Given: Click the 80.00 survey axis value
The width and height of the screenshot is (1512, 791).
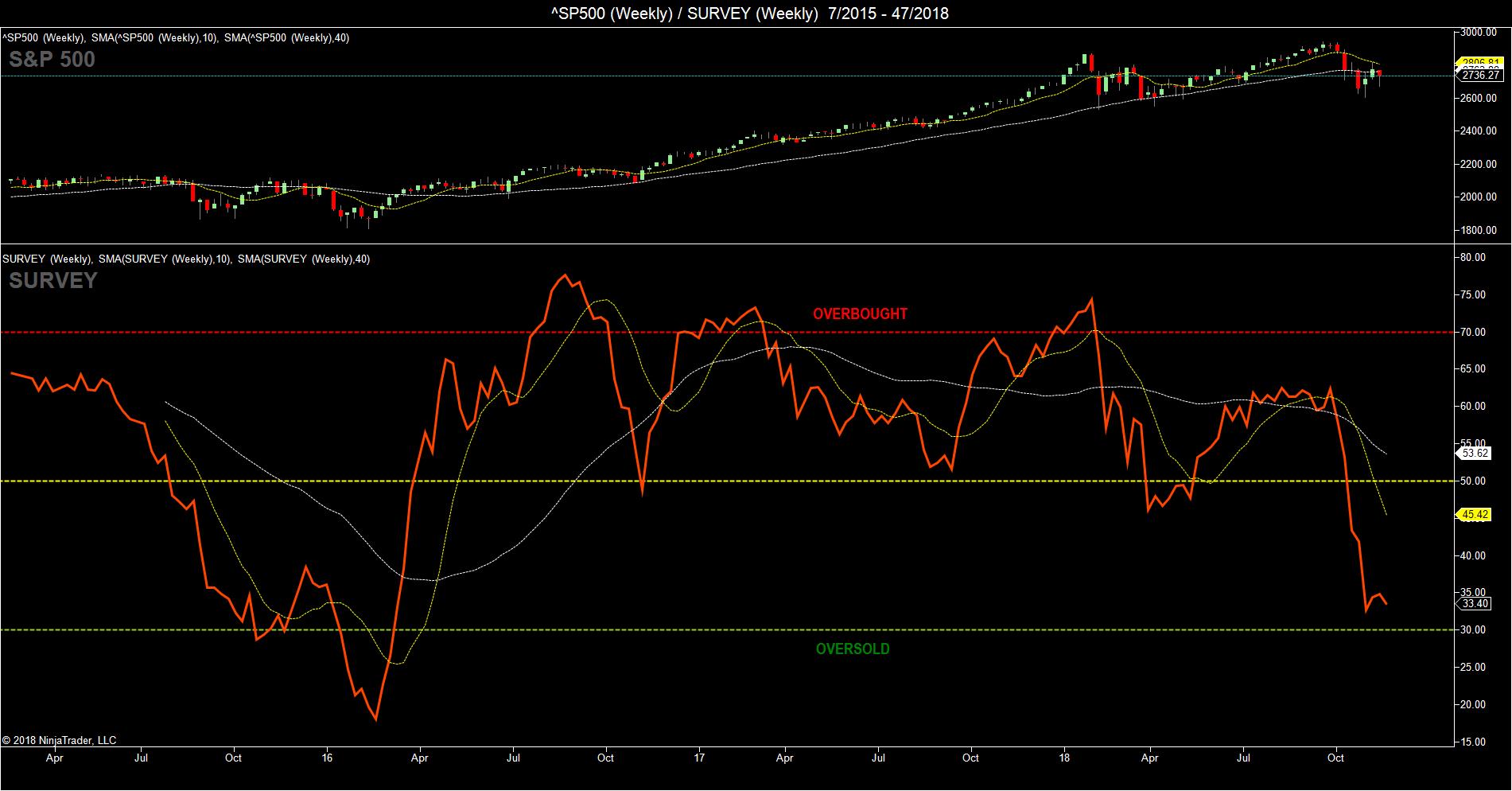Looking at the screenshot, I should pyautogui.click(x=1474, y=257).
